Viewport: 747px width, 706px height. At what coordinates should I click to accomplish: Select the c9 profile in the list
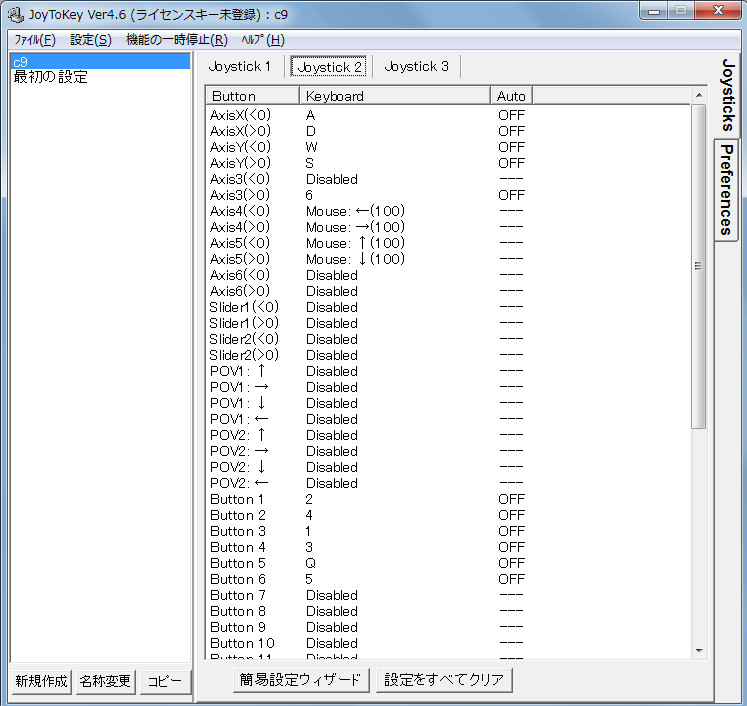tap(100, 61)
